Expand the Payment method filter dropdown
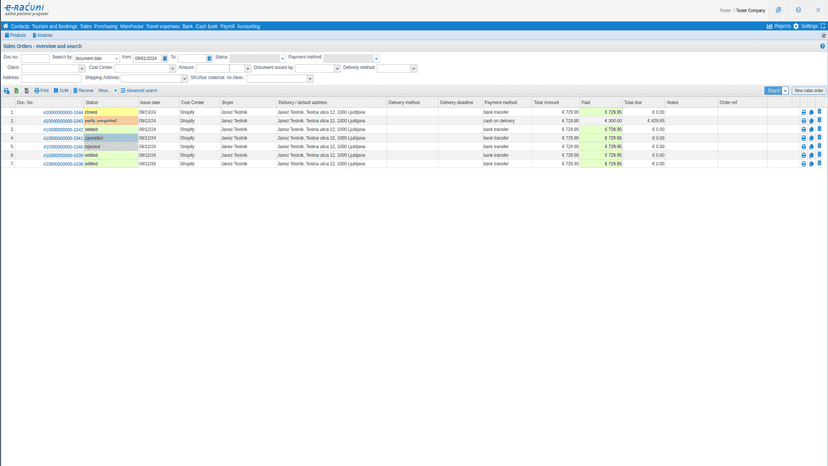 [376, 58]
